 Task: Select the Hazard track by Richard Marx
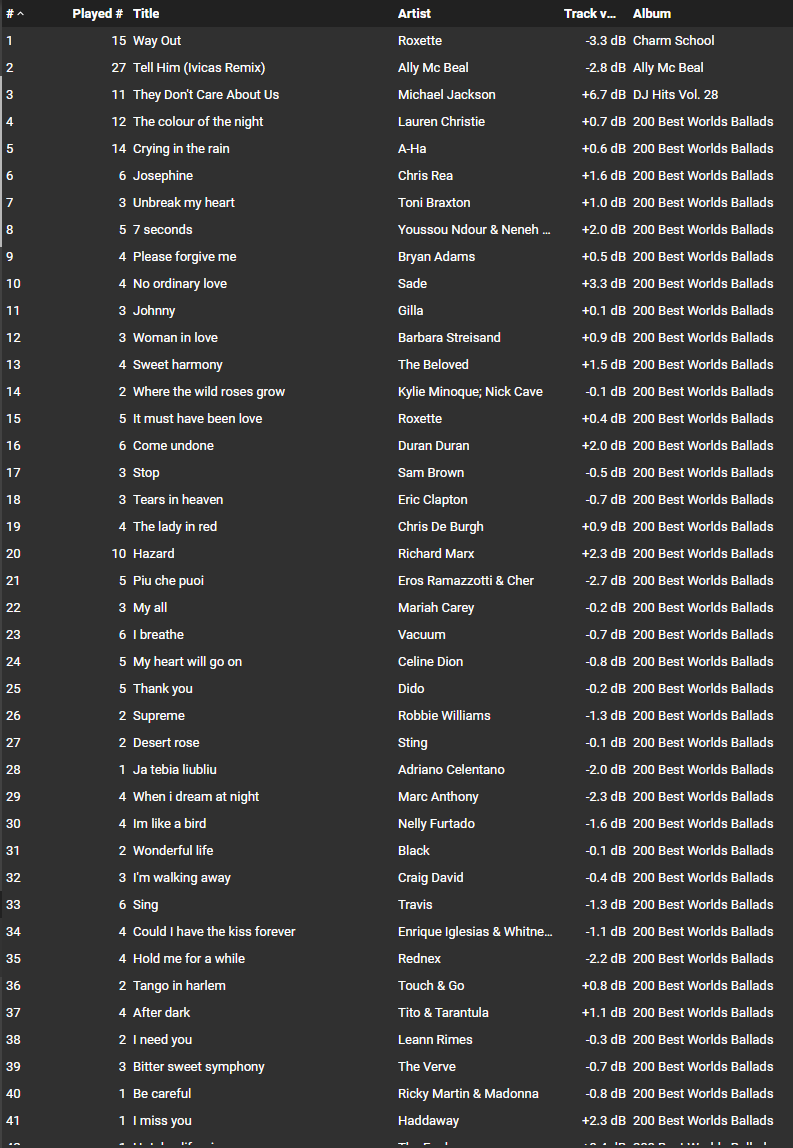point(154,554)
